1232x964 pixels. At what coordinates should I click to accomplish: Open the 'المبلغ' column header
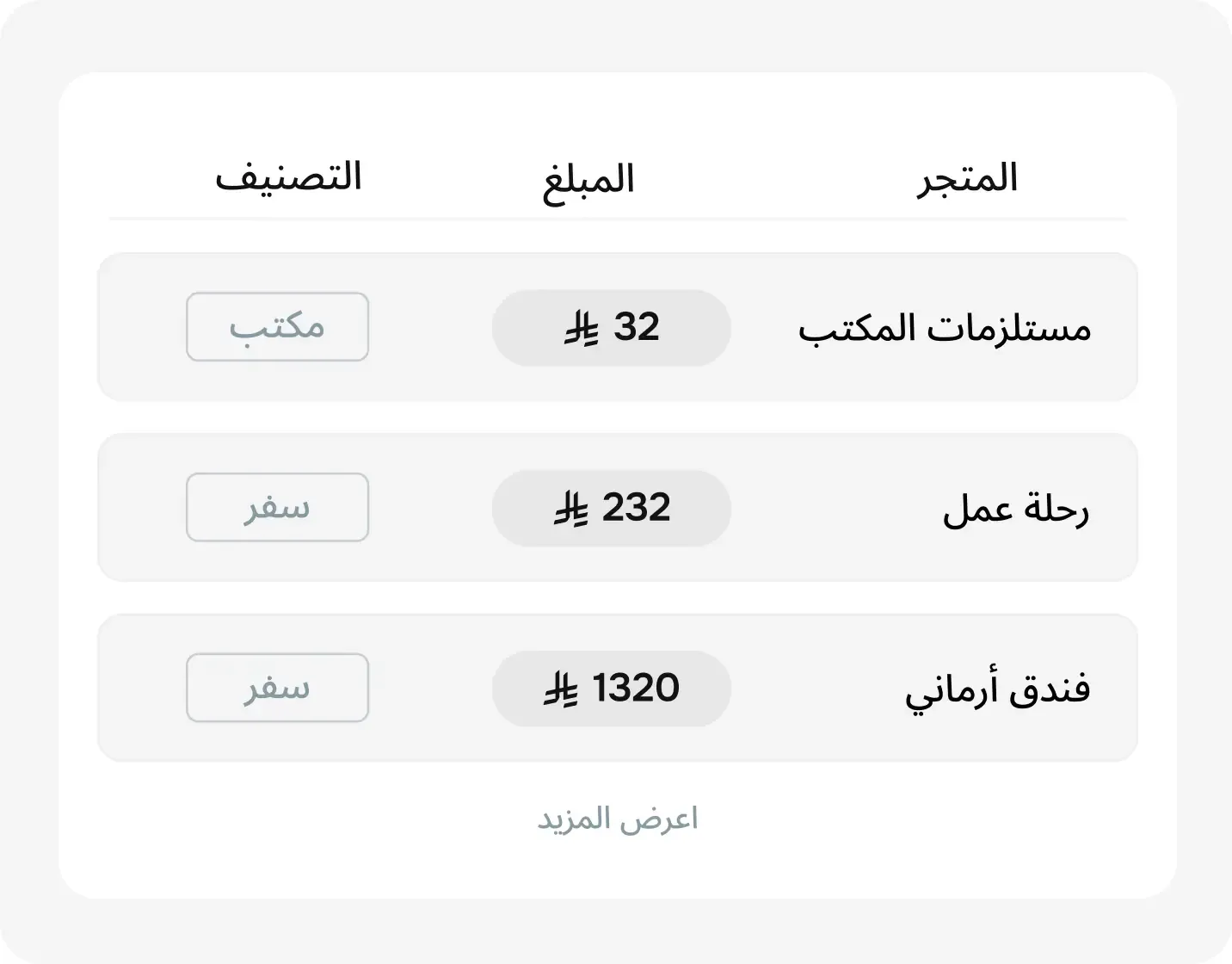[587, 177]
